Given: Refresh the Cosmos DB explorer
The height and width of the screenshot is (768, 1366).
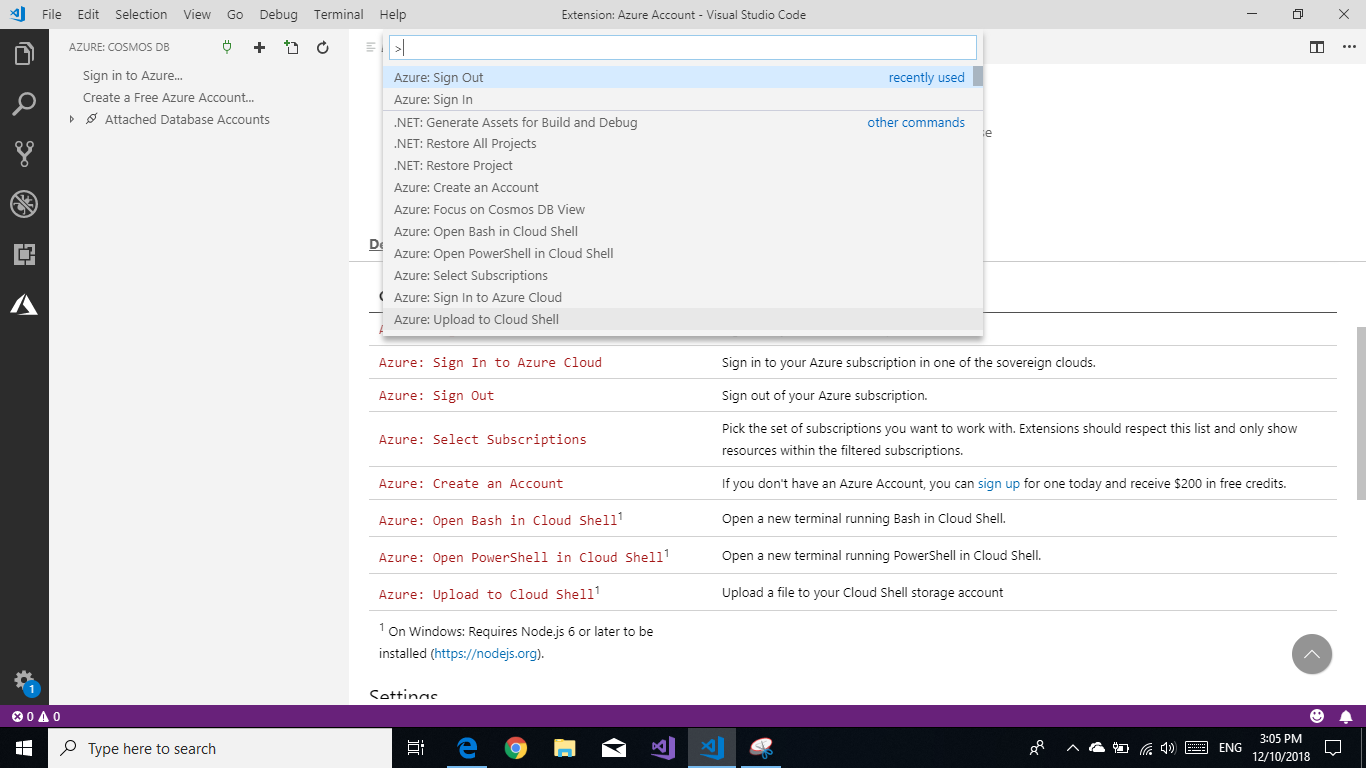Looking at the screenshot, I should click(x=322, y=46).
